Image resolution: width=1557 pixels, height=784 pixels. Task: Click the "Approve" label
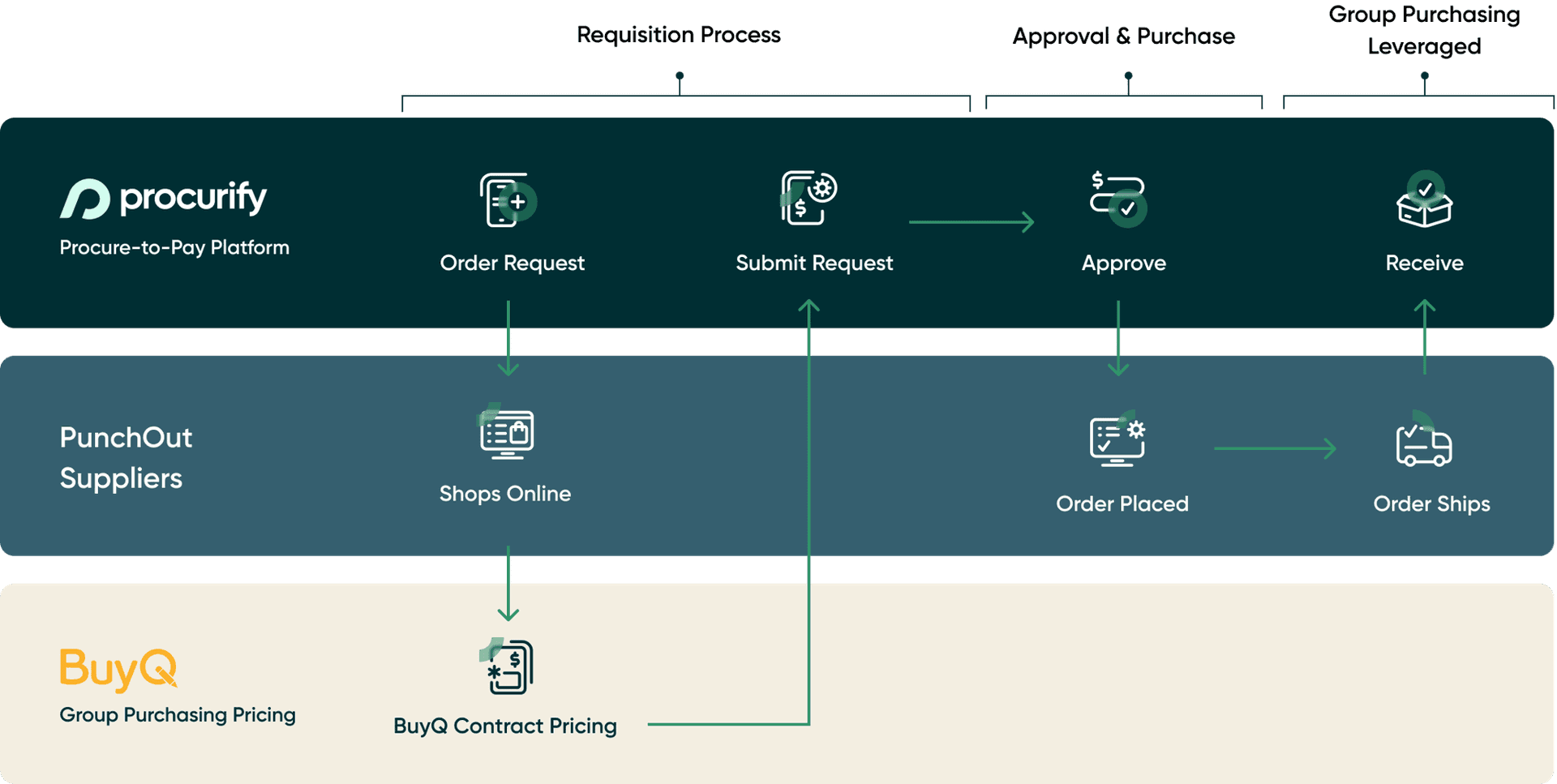point(1123,263)
